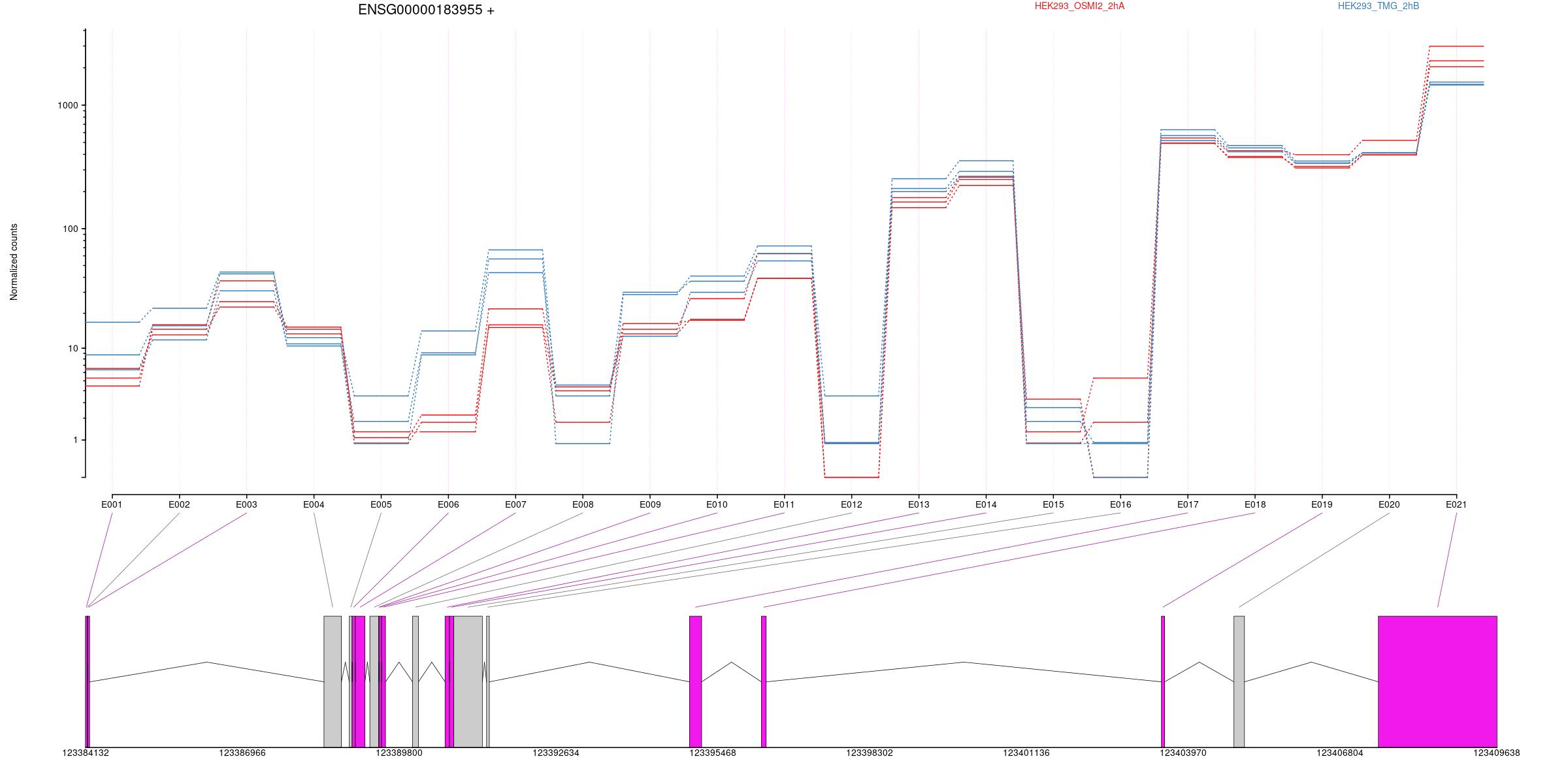Click the E018 exon label
This screenshot has height=784, width=1568.
(x=1255, y=504)
